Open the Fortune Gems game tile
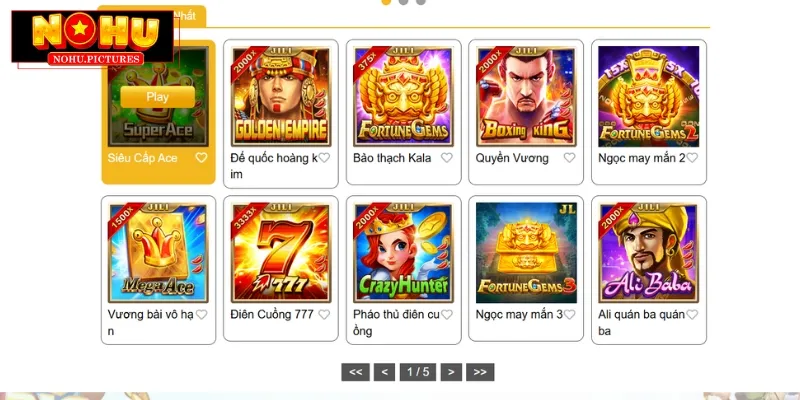 click(x=403, y=96)
